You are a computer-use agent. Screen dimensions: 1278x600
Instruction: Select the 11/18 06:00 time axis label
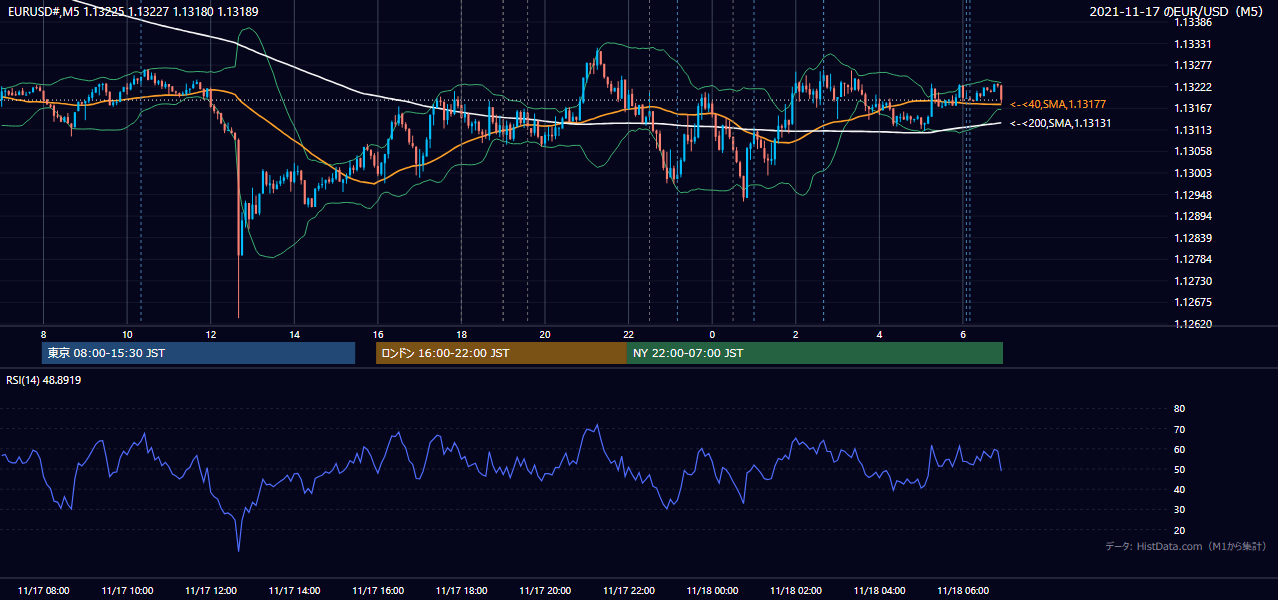[x=963, y=591]
